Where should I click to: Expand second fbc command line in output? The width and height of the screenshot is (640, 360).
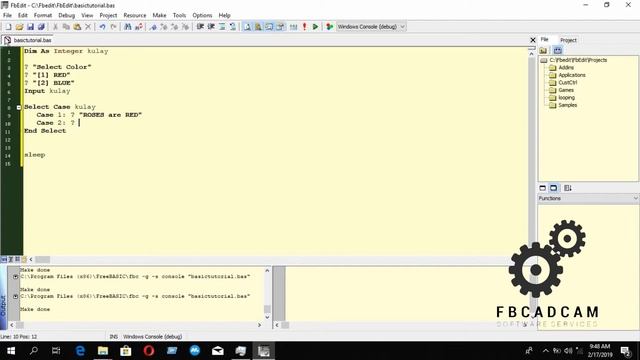pos(16,296)
